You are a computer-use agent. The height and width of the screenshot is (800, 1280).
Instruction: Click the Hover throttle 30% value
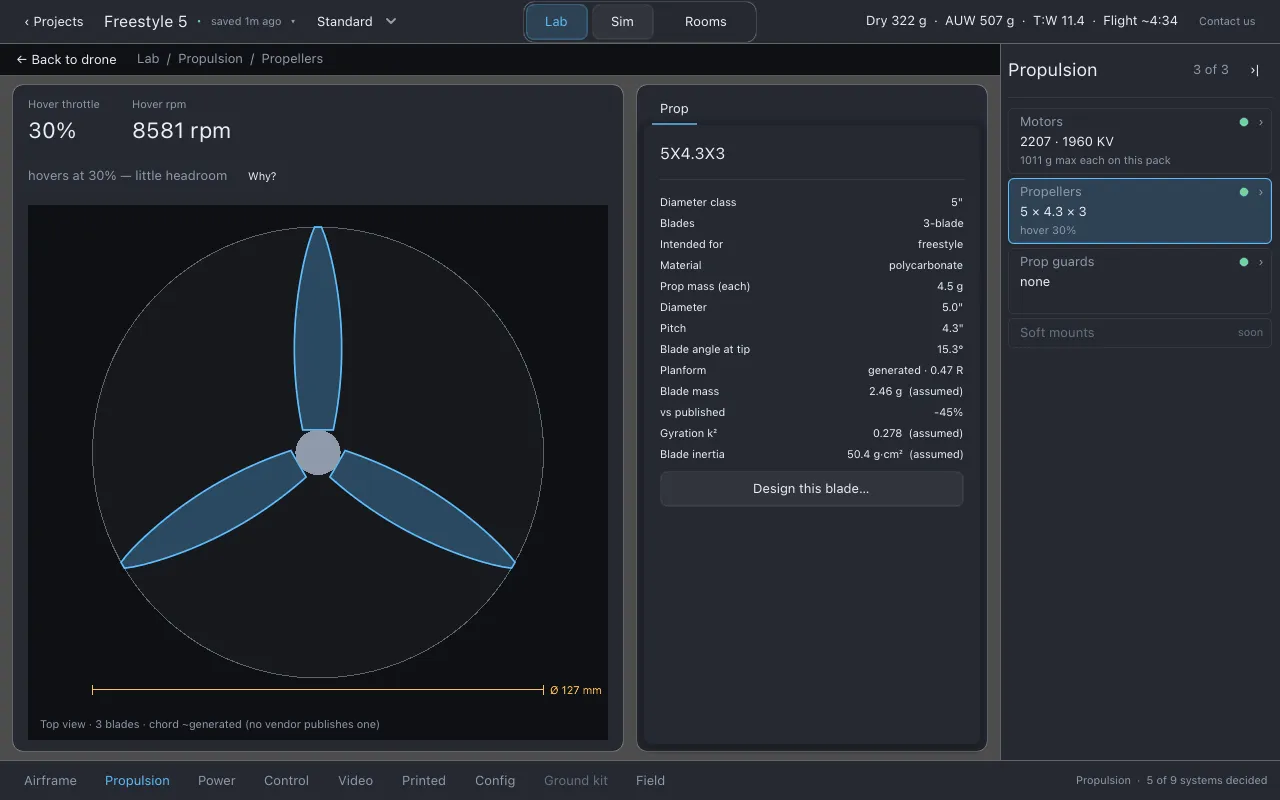tap(52, 131)
